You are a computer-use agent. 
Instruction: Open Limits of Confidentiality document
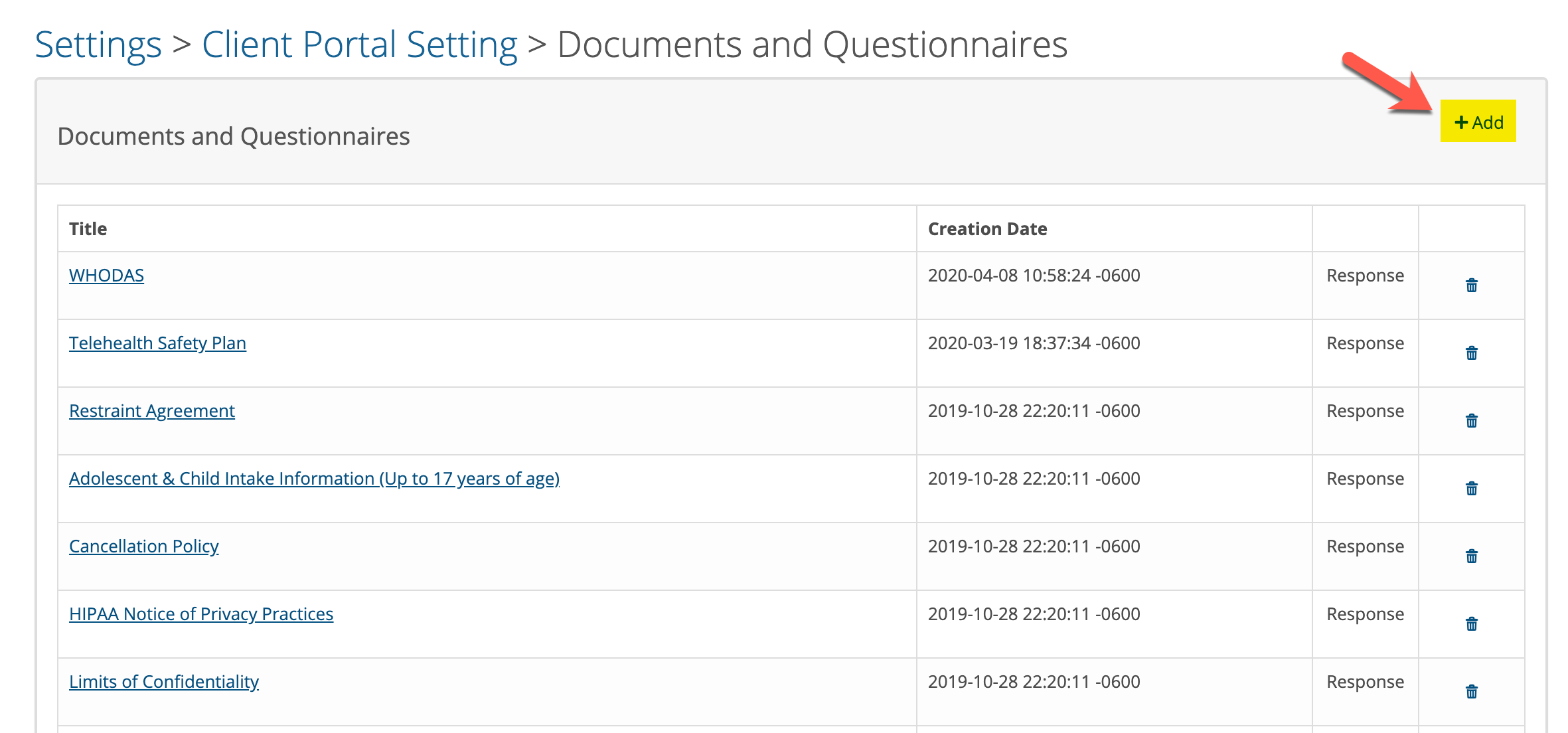(x=164, y=682)
